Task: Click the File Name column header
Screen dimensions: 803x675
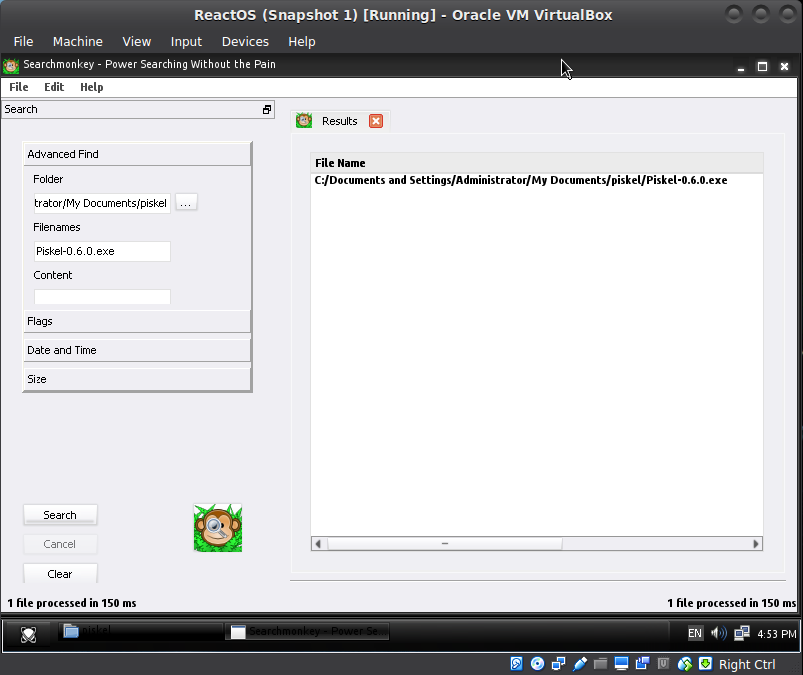Action: tap(537, 163)
